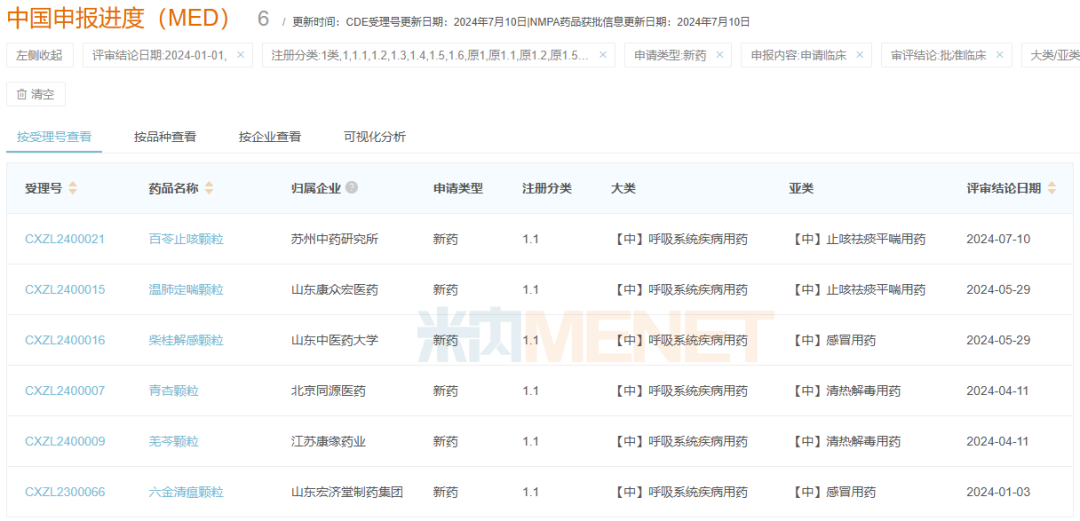Click the 注册分类:1类 filter tag text

(x=430, y=55)
